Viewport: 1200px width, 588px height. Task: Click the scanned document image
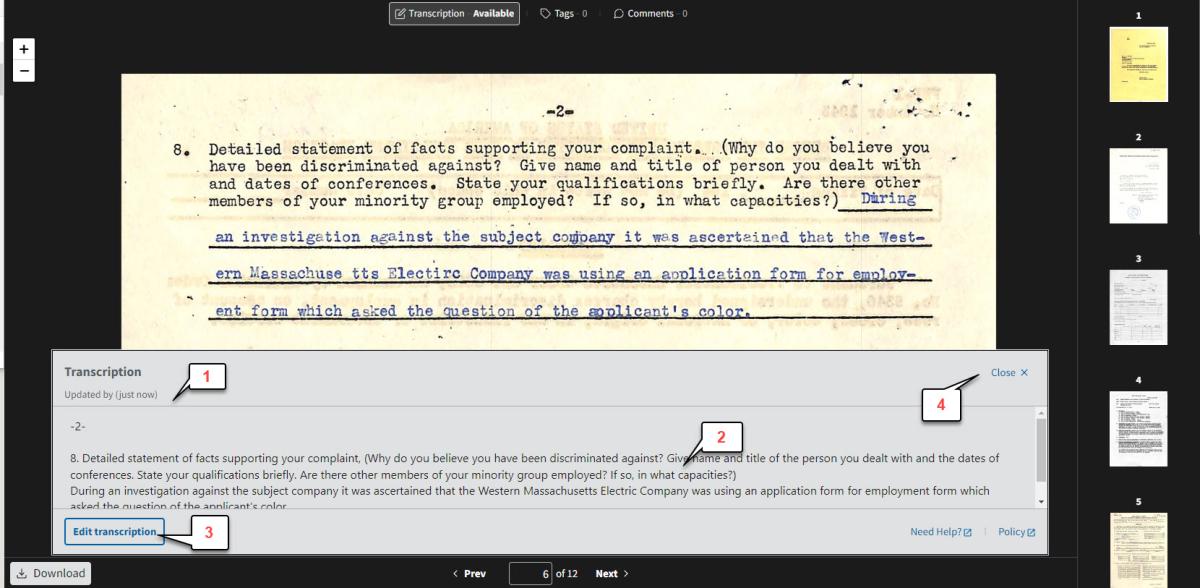click(x=558, y=210)
